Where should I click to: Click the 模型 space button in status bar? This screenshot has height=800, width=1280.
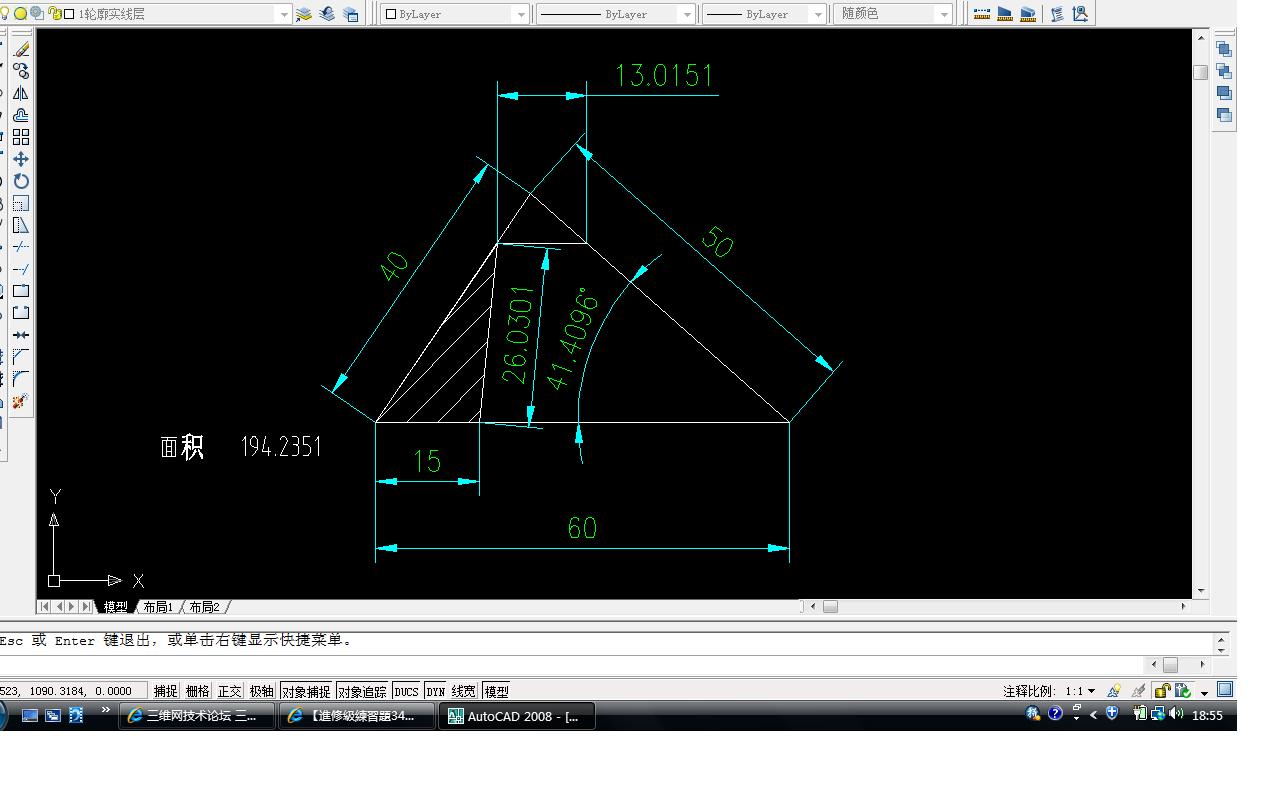pyautogui.click(x=496, y=691)
